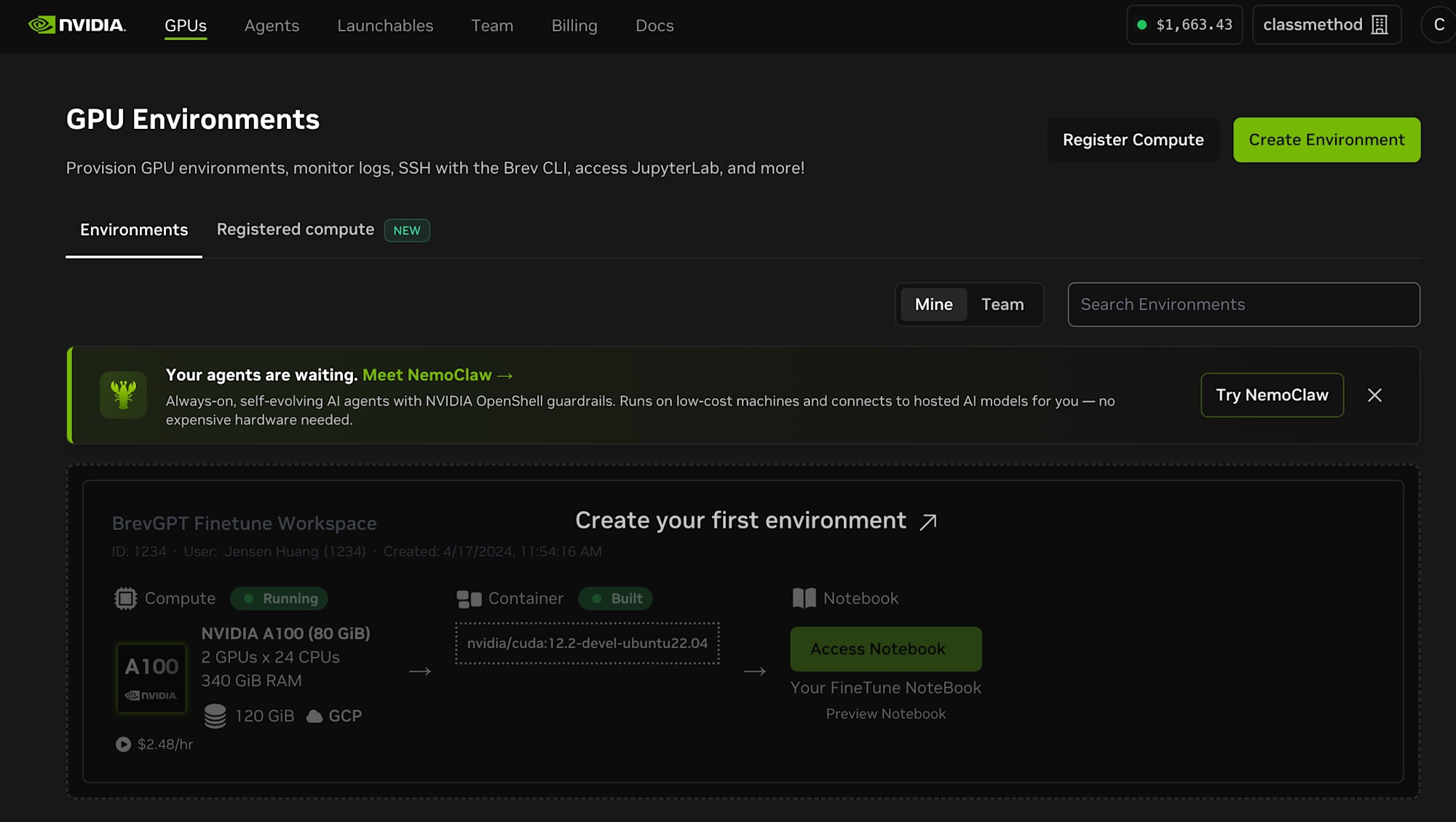The image size is (1456, 822).
Task: Click User: Jensen Huang (1234) text
Action: pyautogui.click(x=274, y=552)
